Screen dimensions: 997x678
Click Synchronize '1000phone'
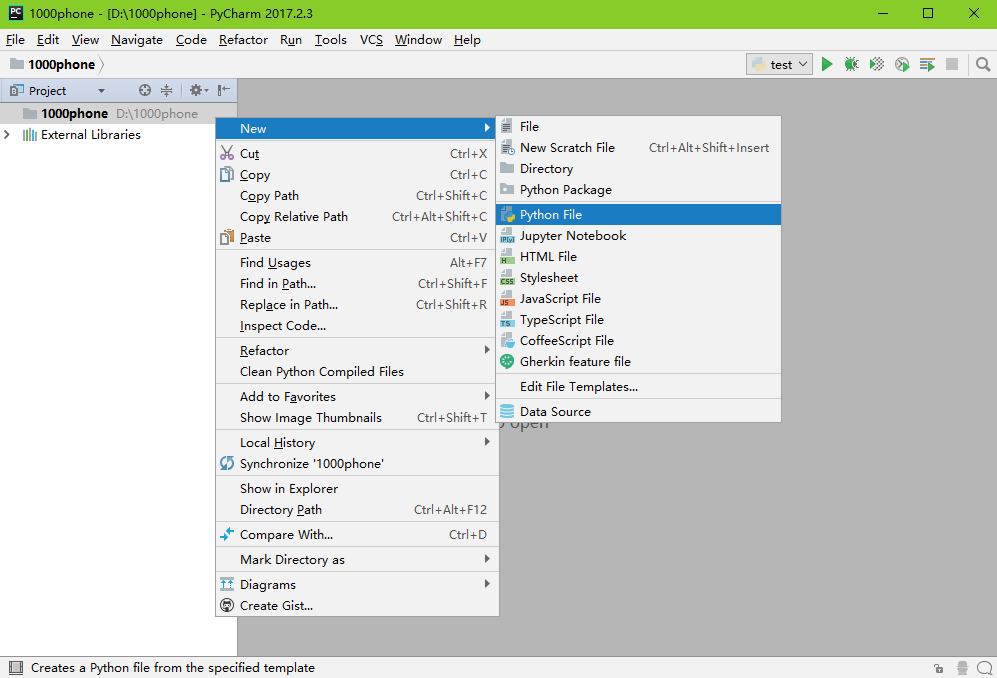(x=357, y=464)
